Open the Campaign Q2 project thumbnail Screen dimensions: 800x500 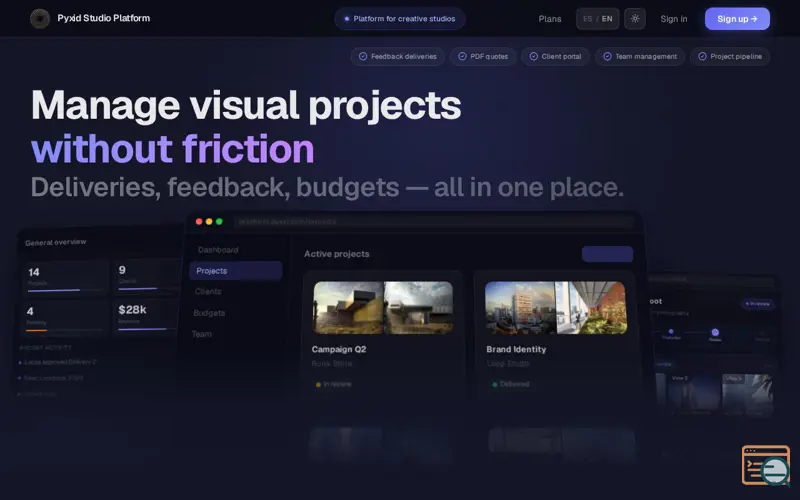click(383, 308)
